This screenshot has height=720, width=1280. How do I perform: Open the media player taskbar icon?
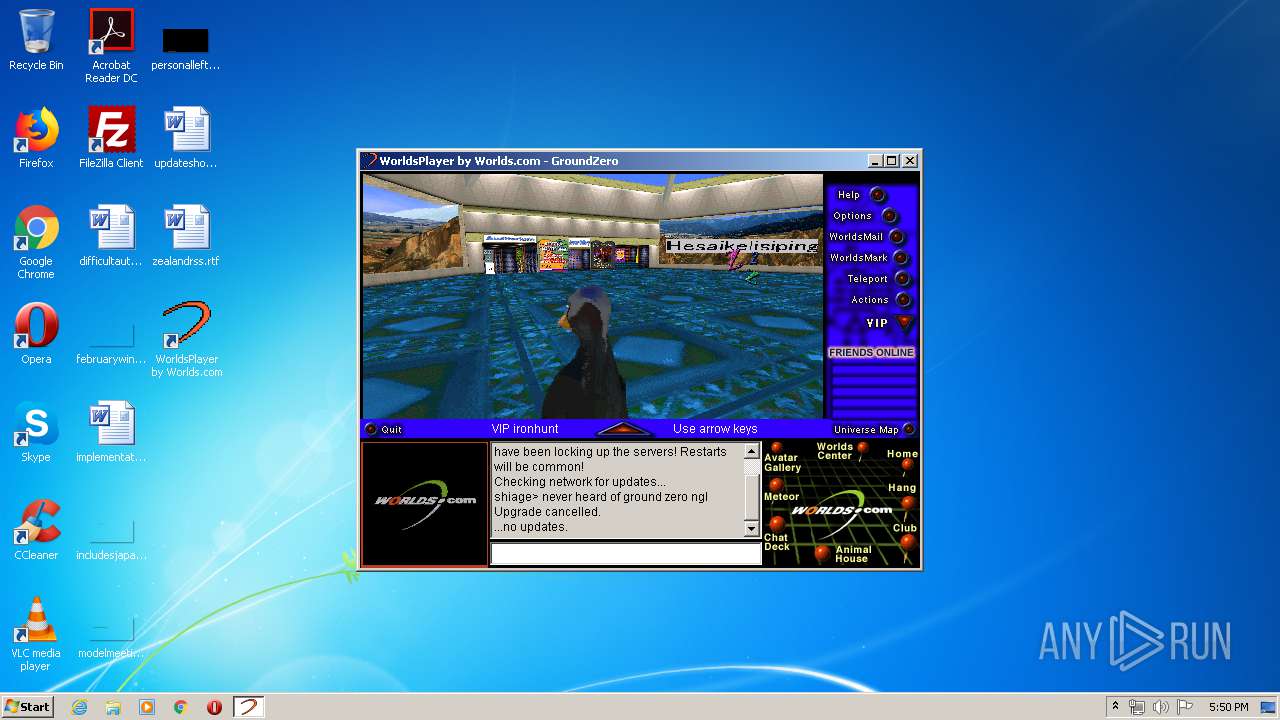coord(147,707)
